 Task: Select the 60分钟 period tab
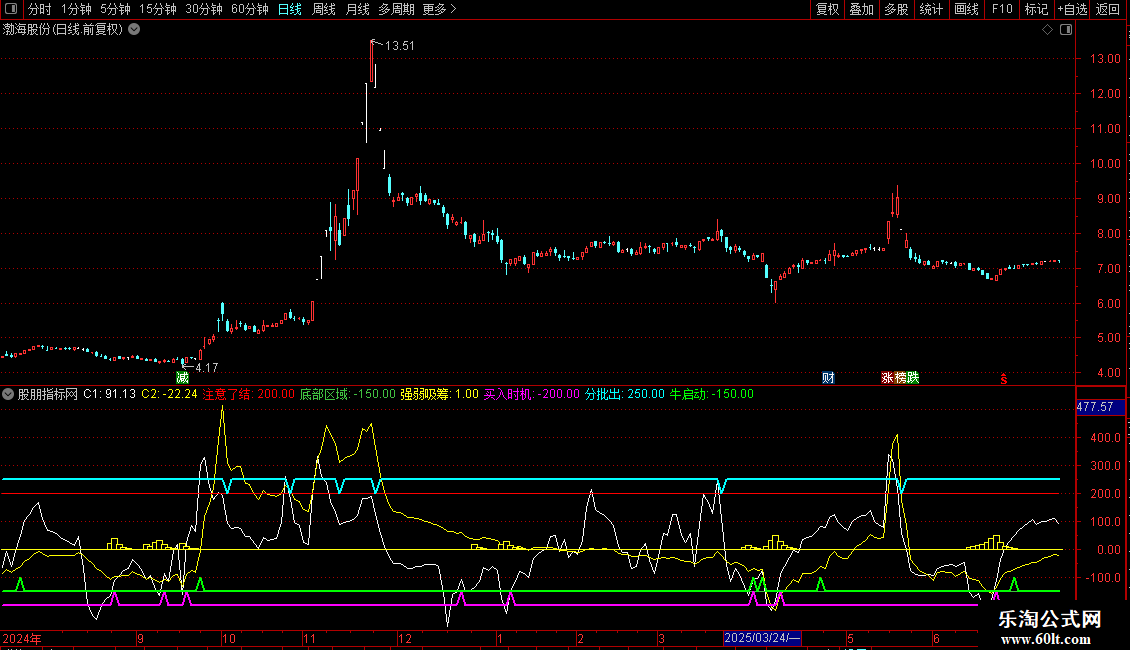pos(249,9)
